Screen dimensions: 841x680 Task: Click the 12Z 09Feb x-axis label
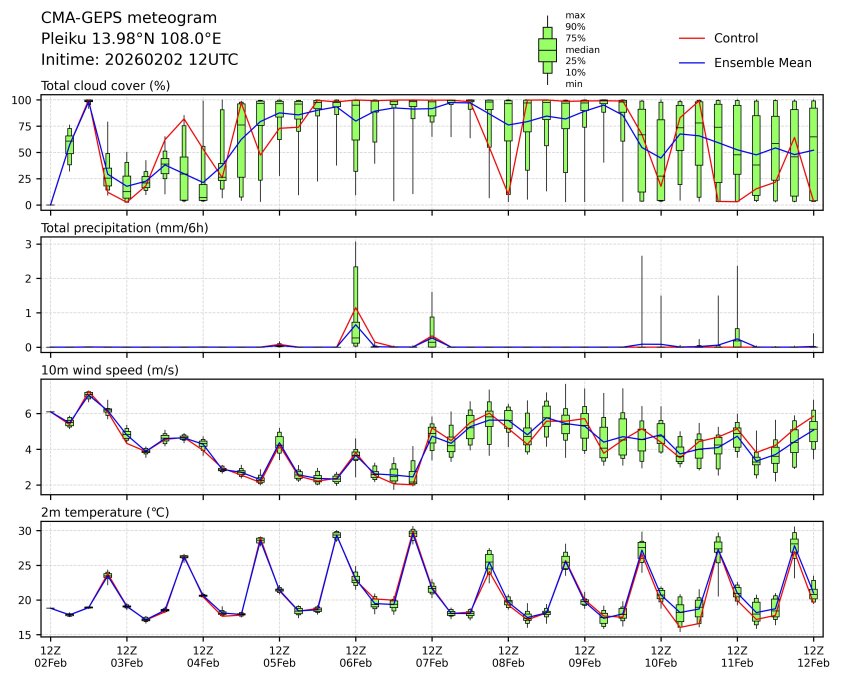click(584, 656)
